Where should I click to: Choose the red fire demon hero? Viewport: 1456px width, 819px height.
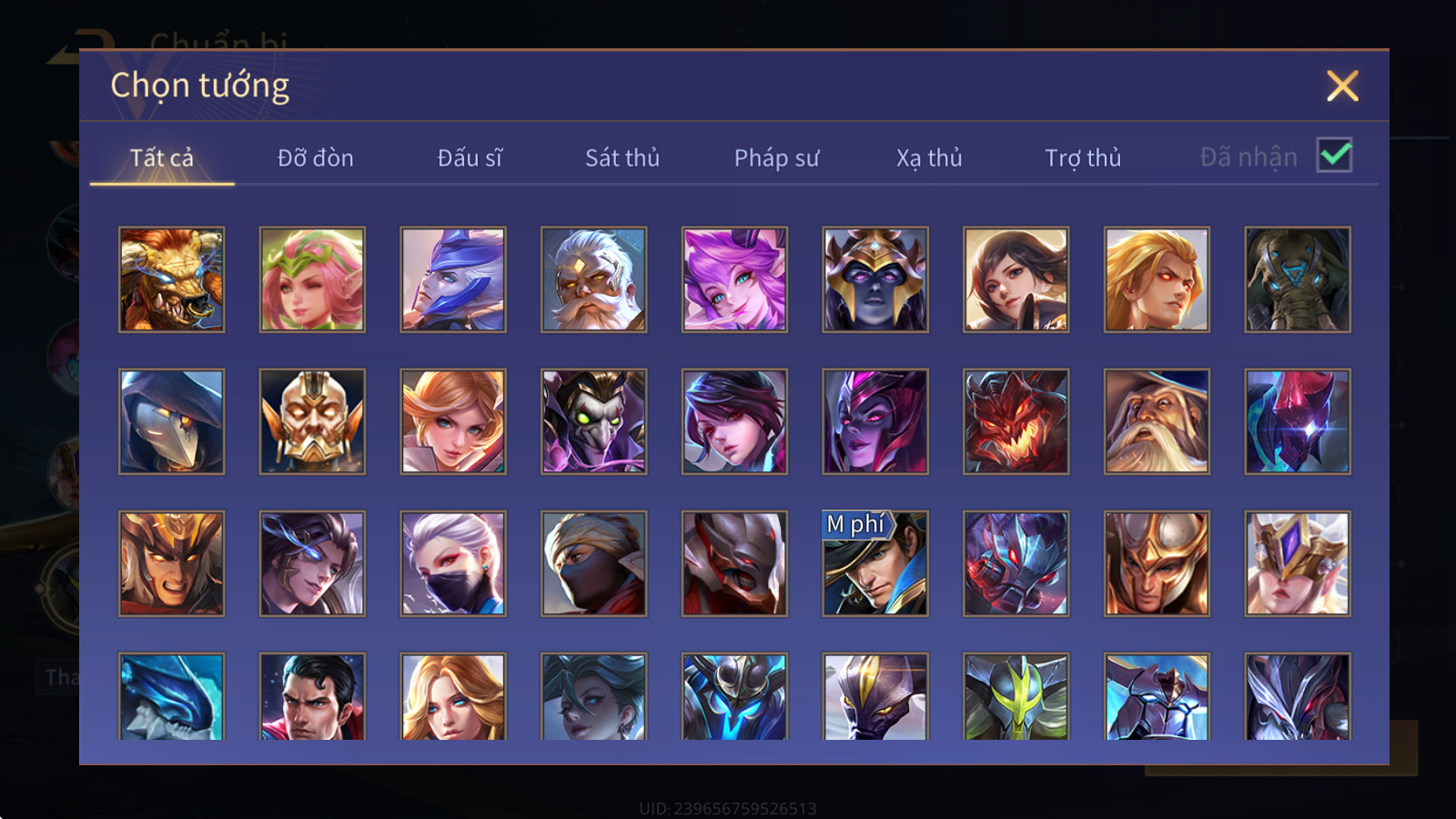pos(1016,421)
